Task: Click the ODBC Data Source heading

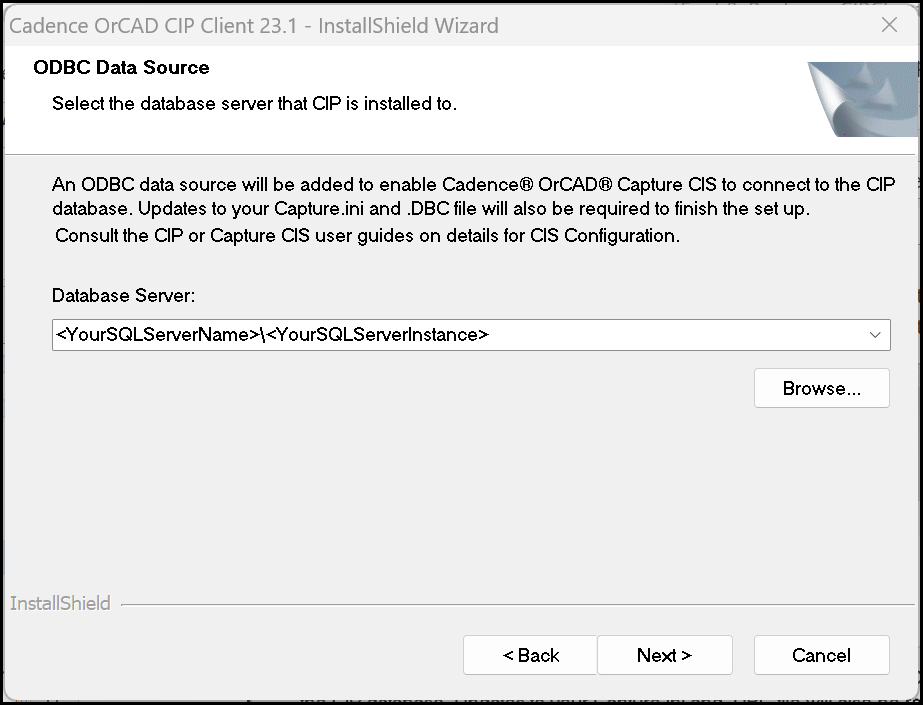Action: pos(121,67)
